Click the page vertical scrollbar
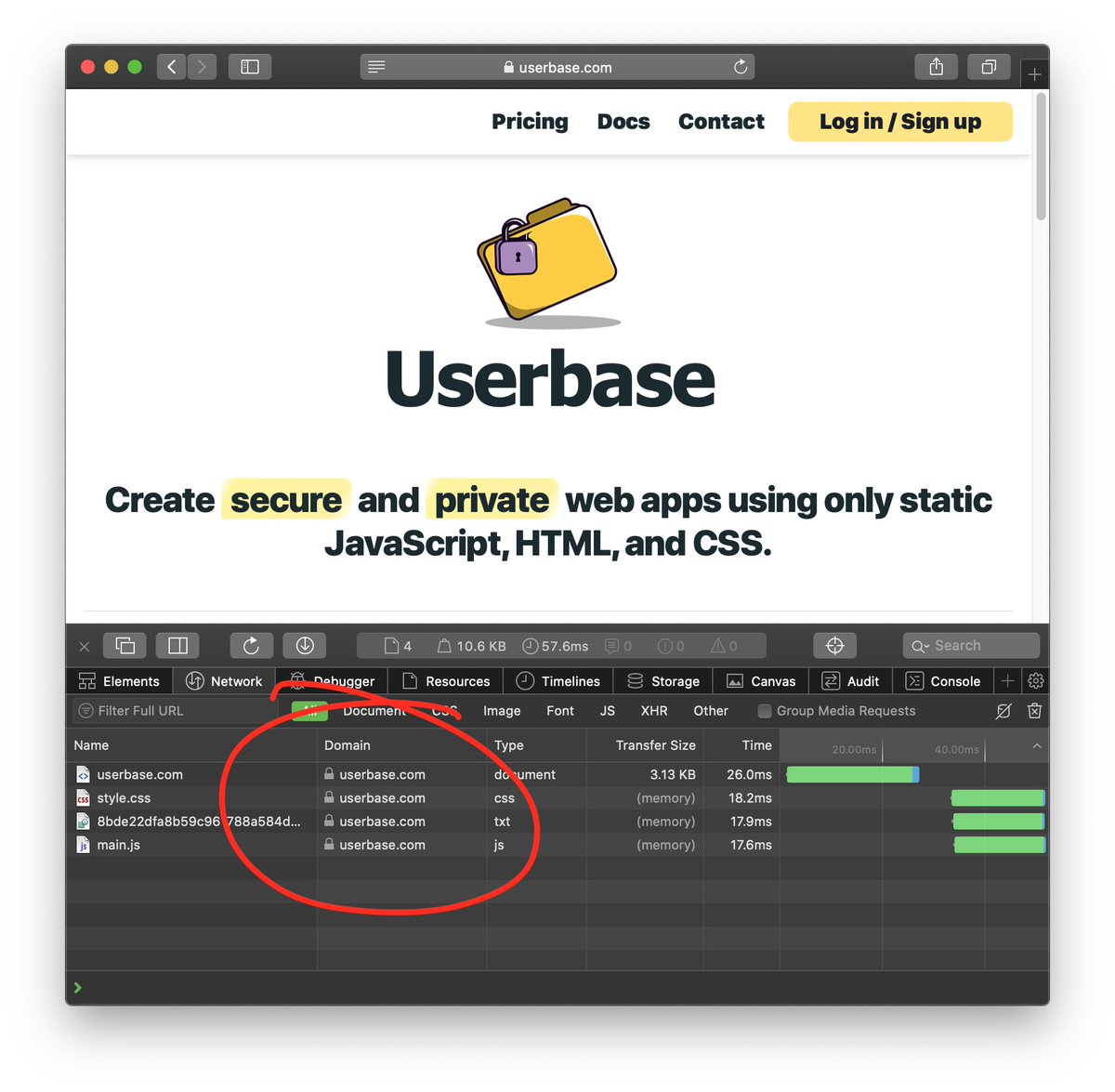Viewport: 1115px width, 1092px height. coord(1042,158)
